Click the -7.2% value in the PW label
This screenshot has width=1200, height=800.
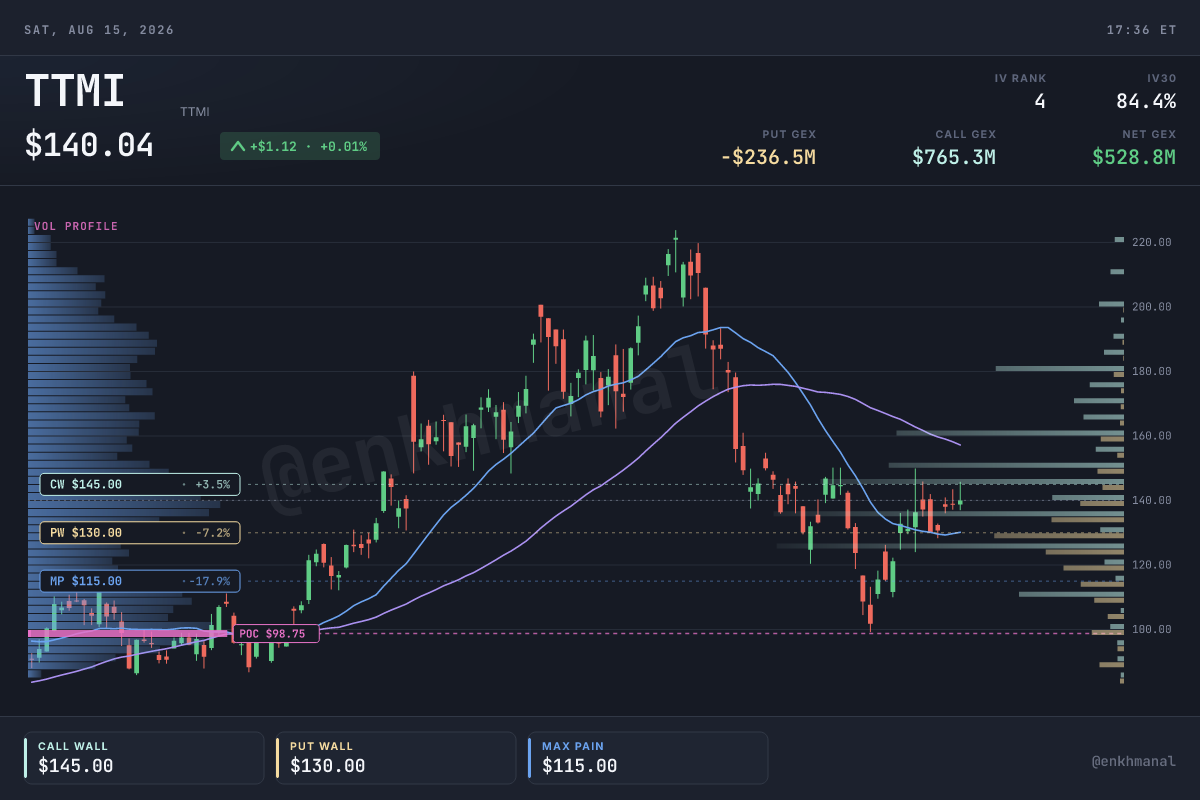click(x=211, y=533)
